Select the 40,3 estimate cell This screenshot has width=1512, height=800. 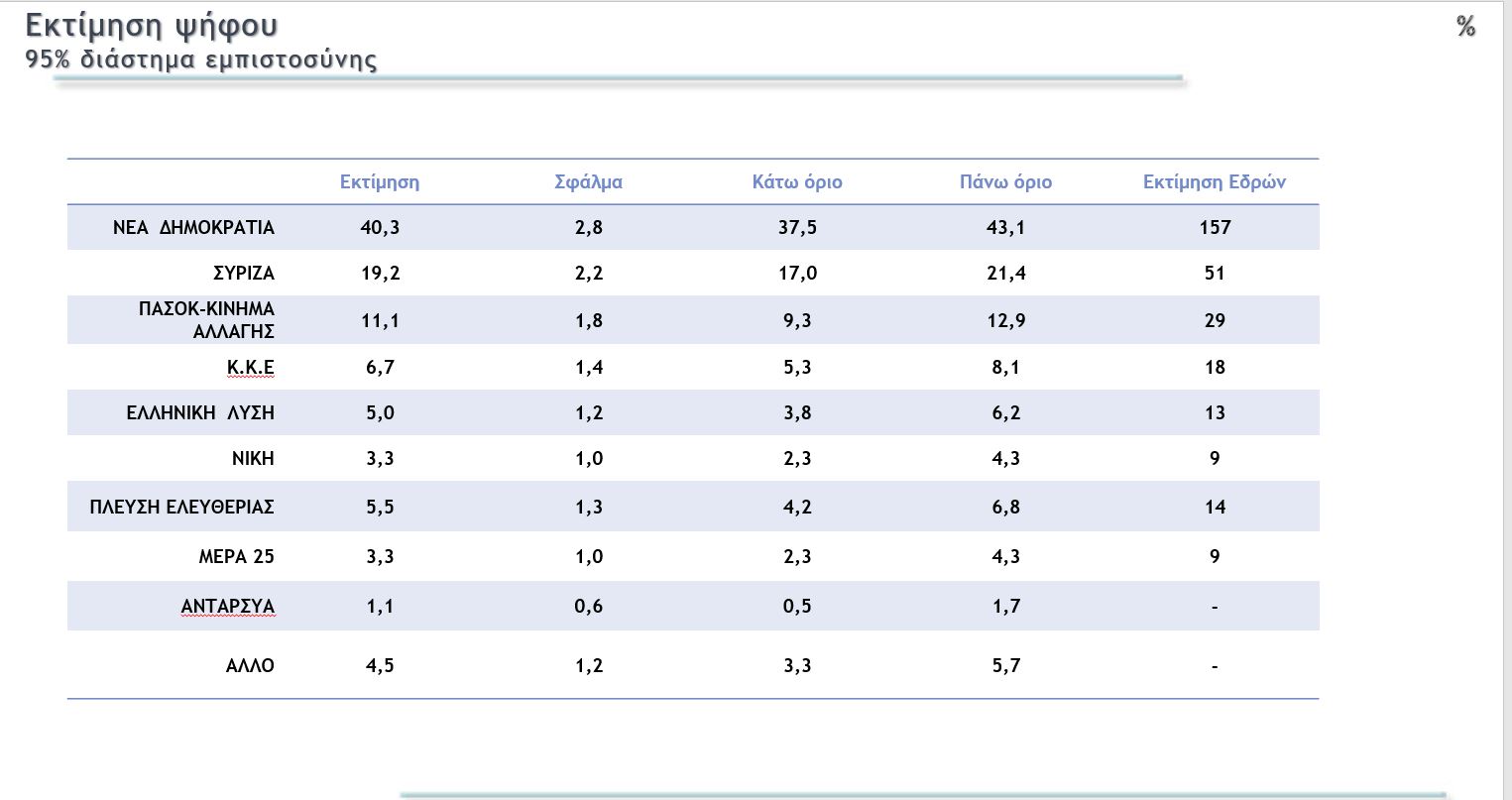380,228
